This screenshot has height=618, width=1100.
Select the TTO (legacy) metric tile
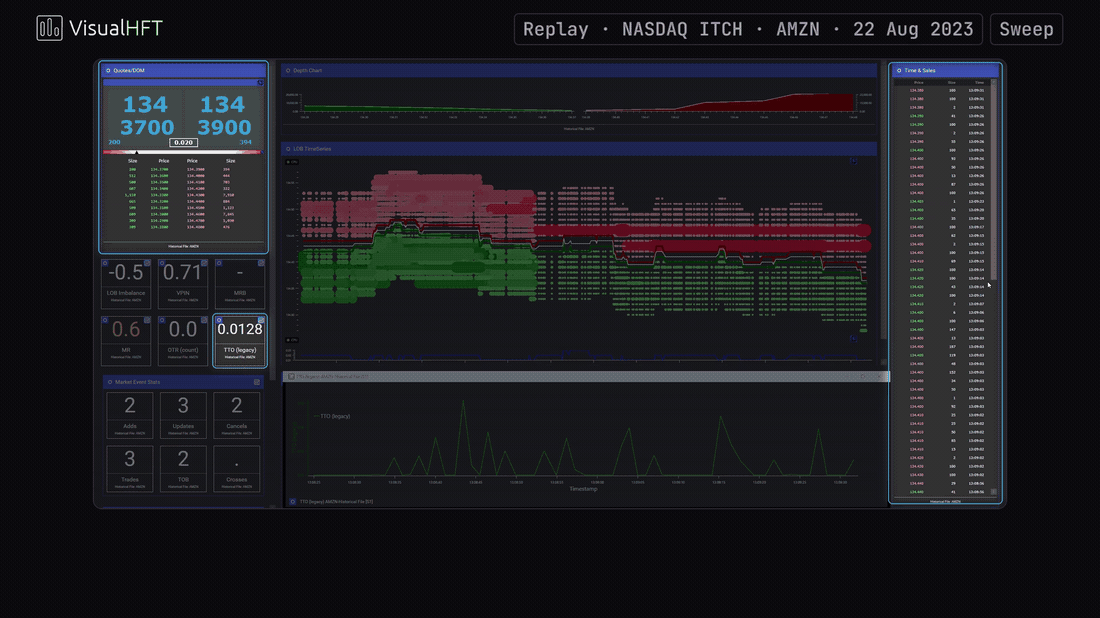coord(240,341)
